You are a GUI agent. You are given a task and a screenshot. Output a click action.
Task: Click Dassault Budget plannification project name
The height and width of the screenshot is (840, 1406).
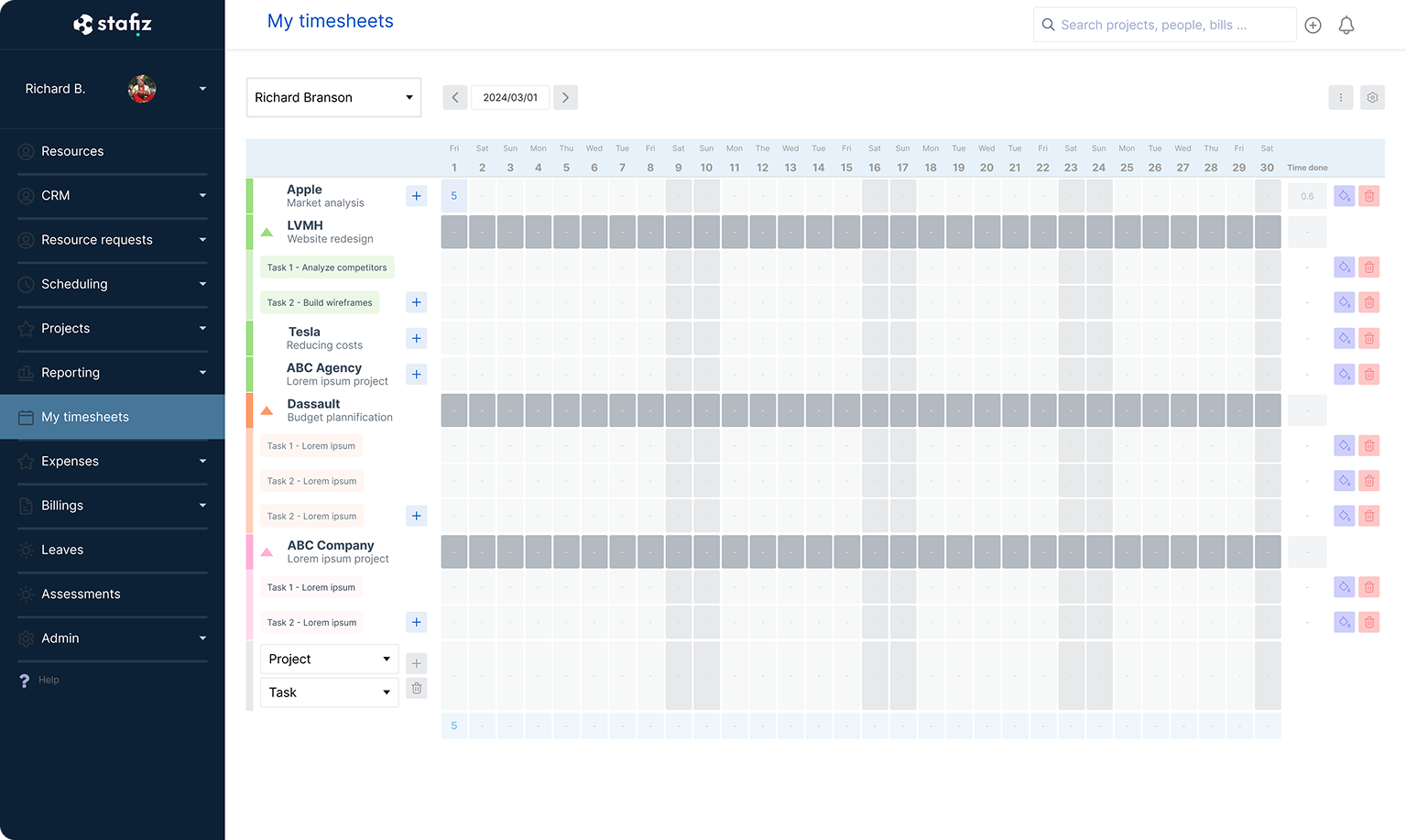pos(340,410)
